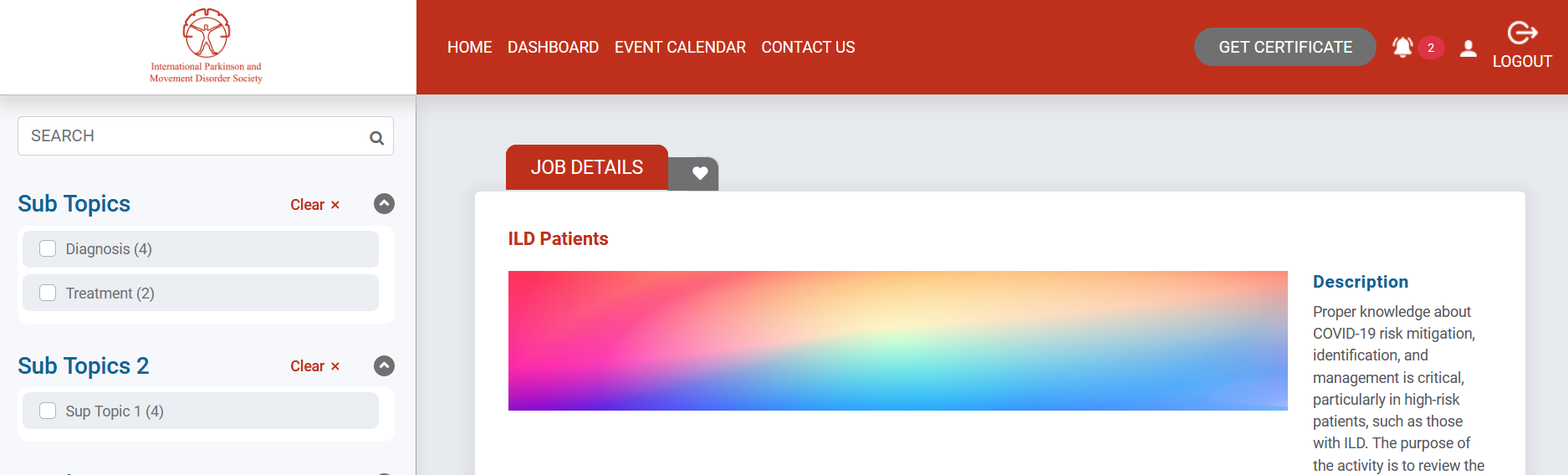1568x475 pixels.
Task: Collapse the Sub Topics 2 section
Action: [384, 365]
